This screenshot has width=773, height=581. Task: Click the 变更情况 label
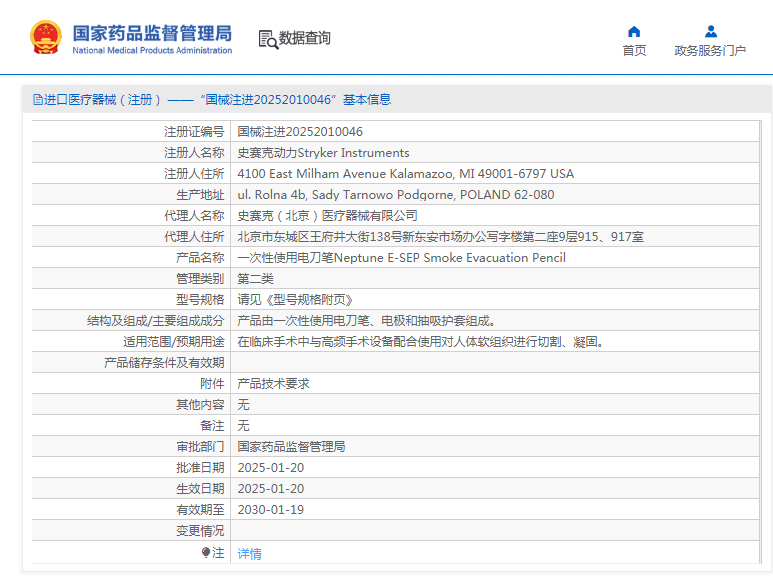(200, 531)
